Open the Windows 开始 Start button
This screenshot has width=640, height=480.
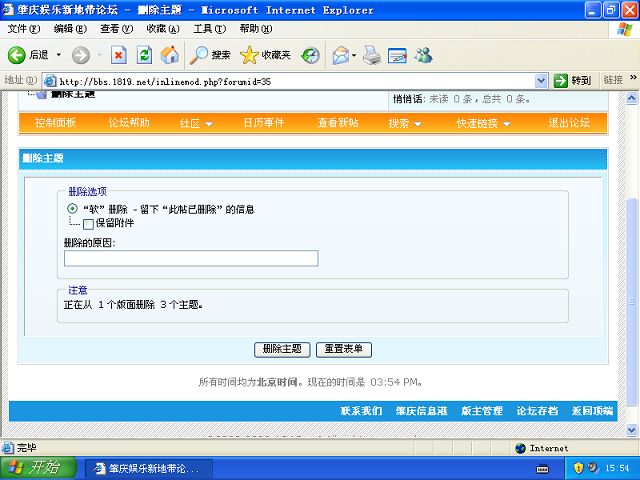coord(33,468)
